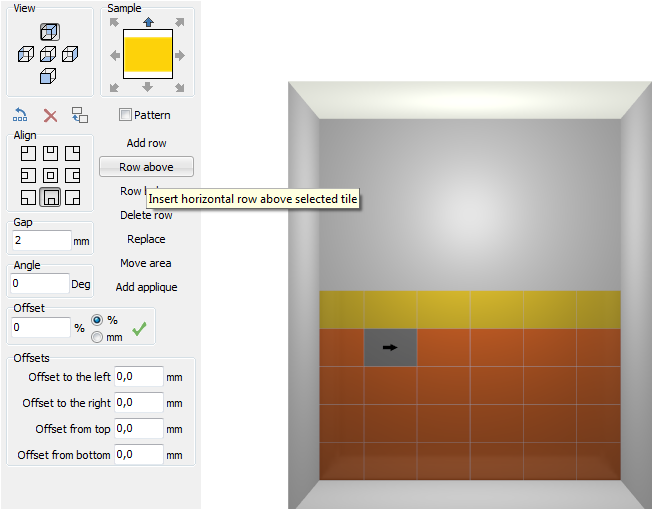Align tiles to middle-left
Viewport: 654px width, 509px height.
pos(28,176)
